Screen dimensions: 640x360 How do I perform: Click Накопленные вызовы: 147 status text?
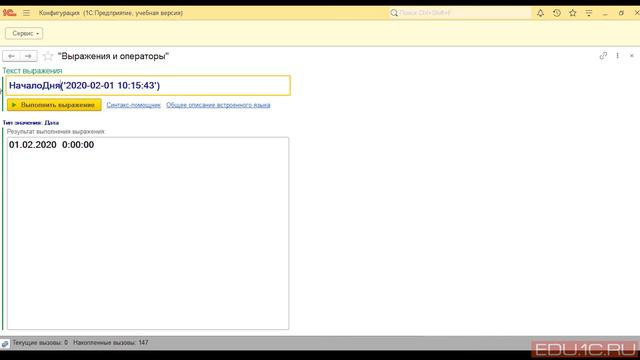point(111,343)
